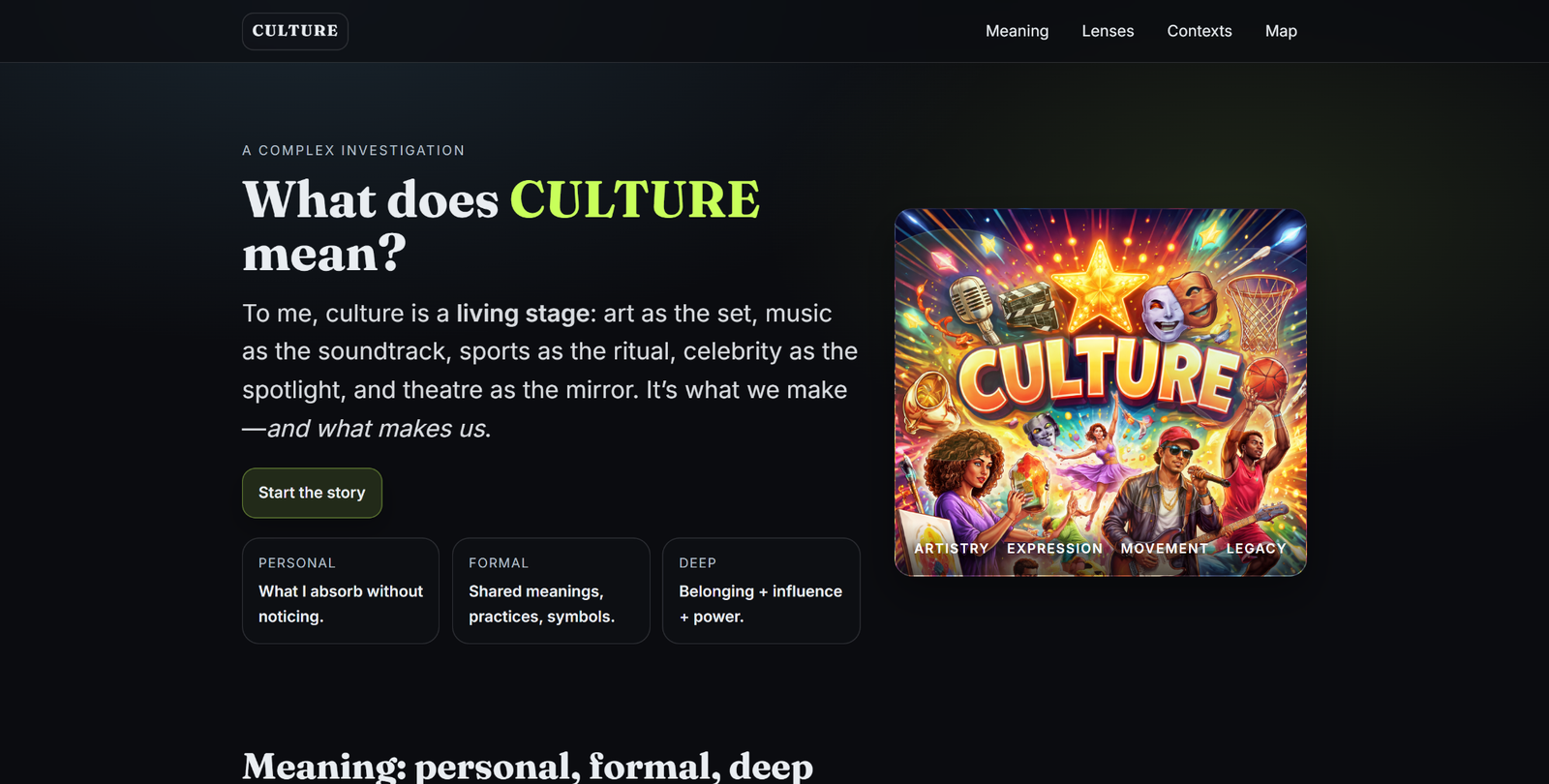Open the Meaning nav item
1549x784 pixels.
pyautogui.click(x=1017, y=31)
